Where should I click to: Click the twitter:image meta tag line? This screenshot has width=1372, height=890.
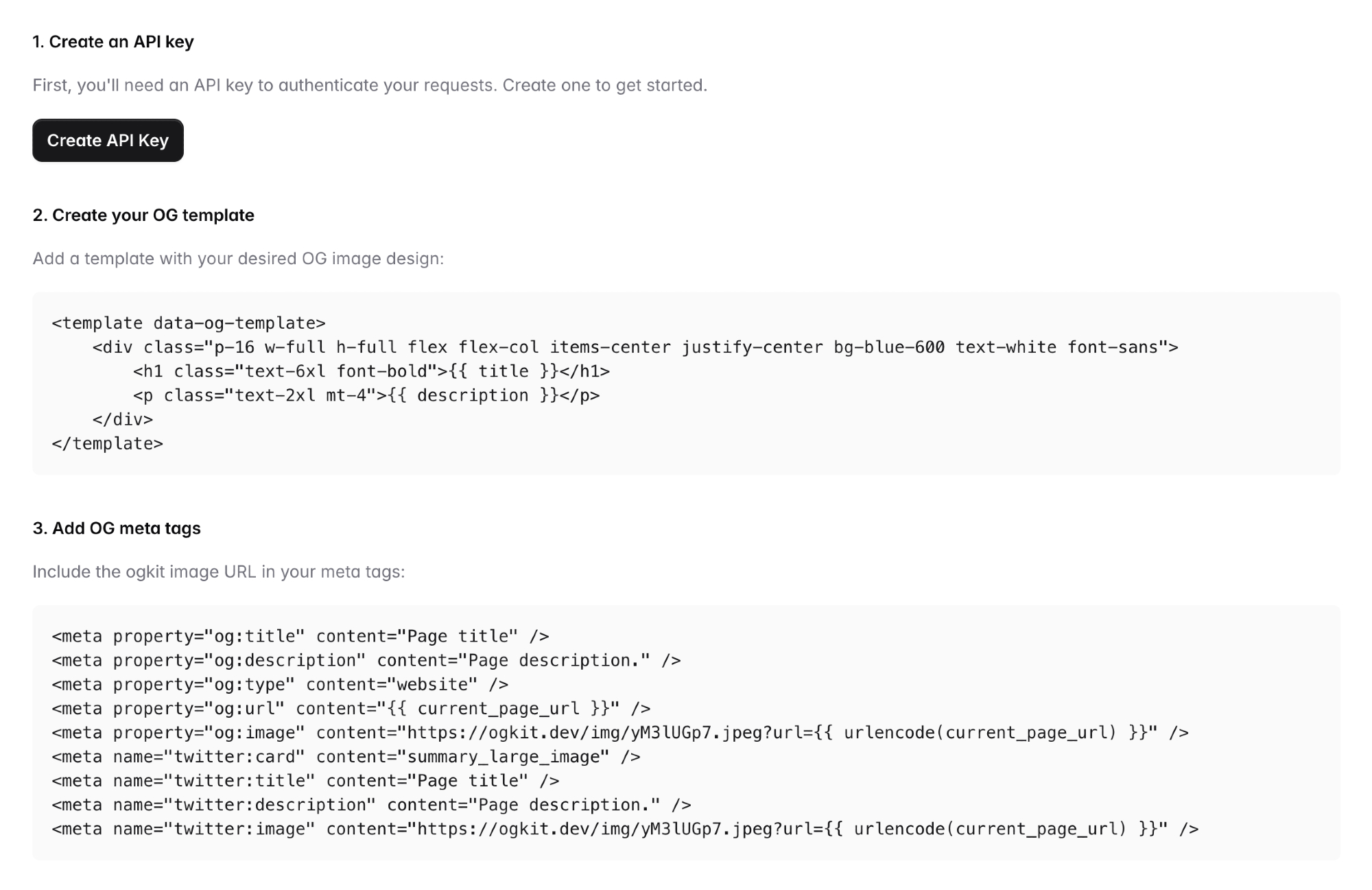click(x=625, y=829)
